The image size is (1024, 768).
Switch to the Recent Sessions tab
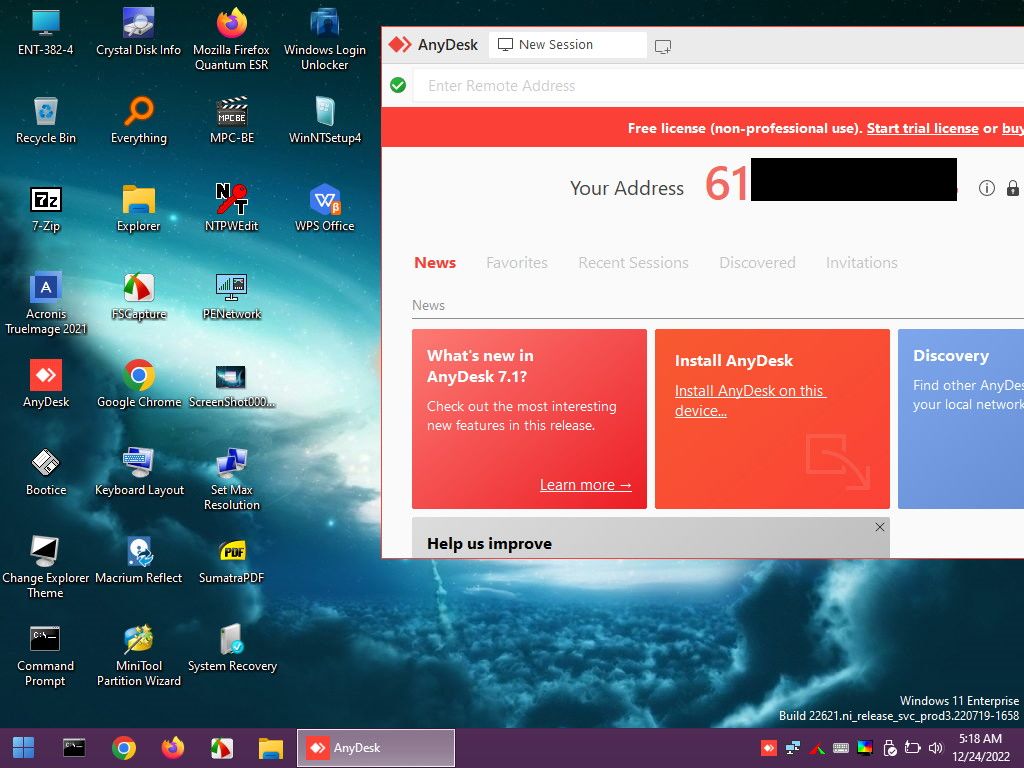pyautogui.click(x=633, y=263)
